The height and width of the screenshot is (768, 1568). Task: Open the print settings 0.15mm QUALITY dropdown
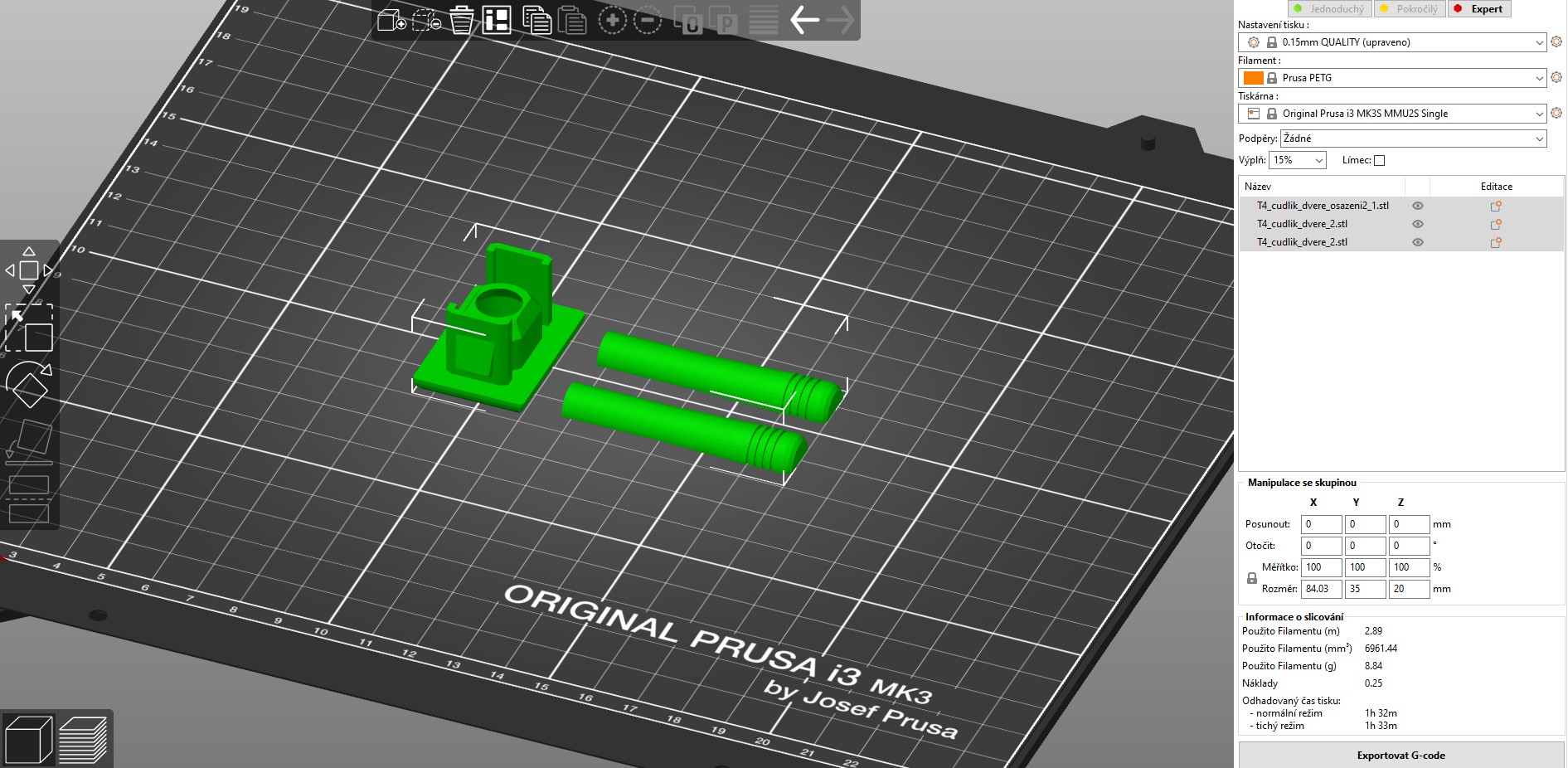point(1392,42)
